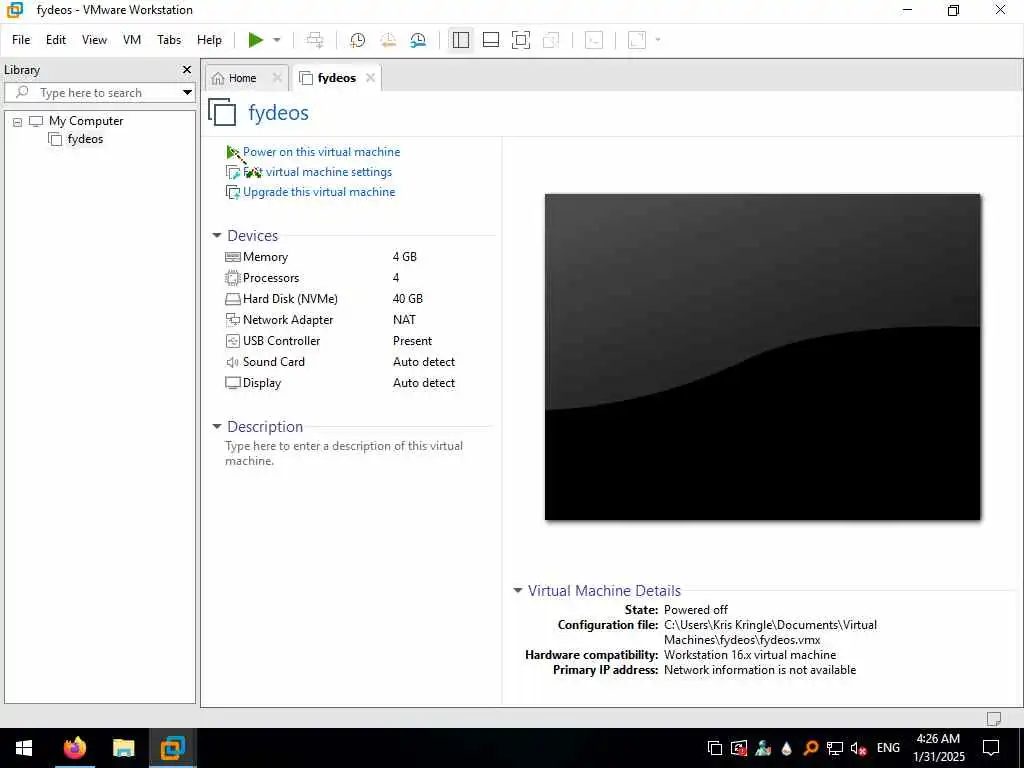Open the notification center icon
The height and width of the screenshot is (768, 1024).
pos(991,748)
